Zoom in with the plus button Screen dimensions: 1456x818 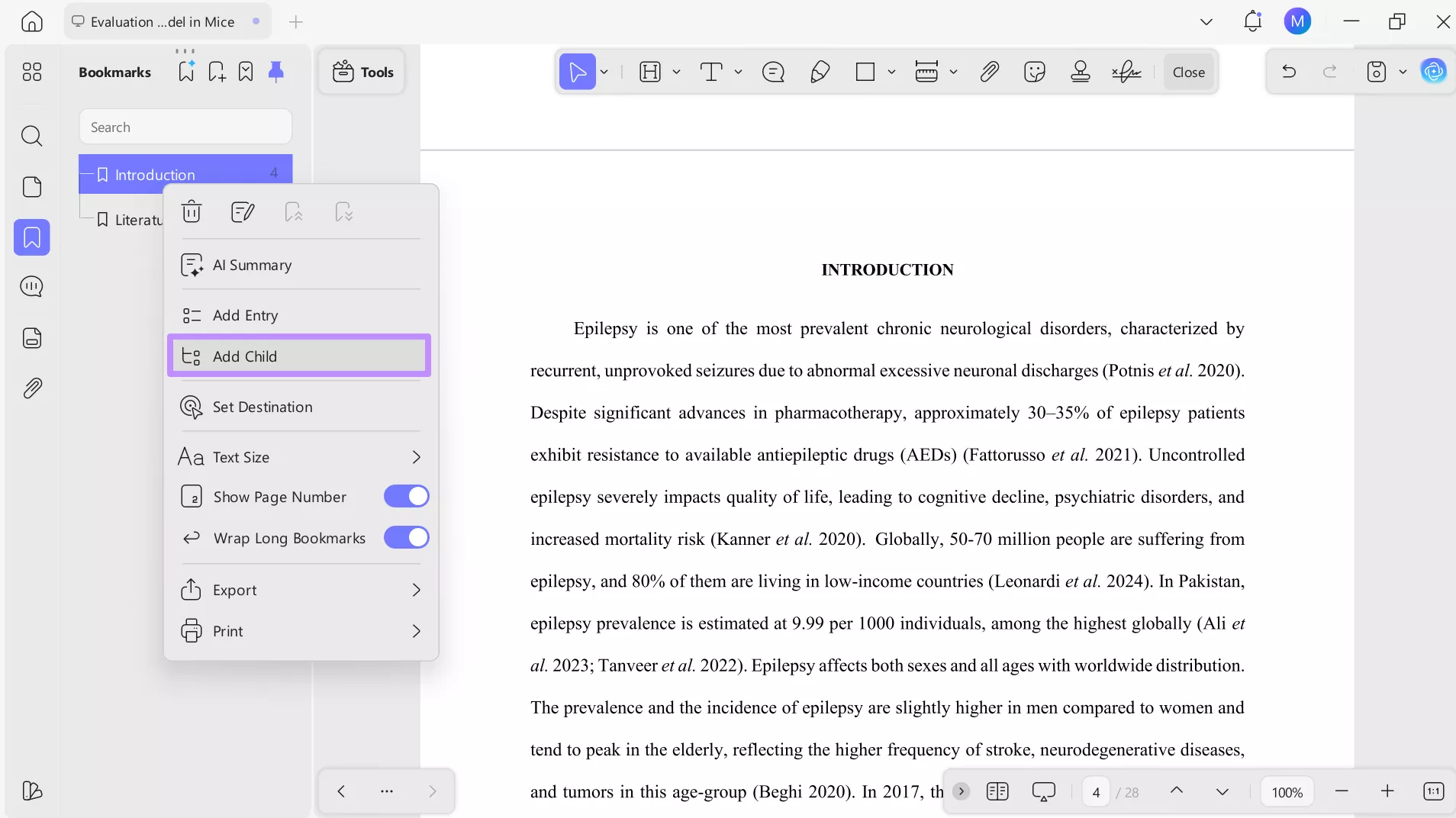[1387, 791]
